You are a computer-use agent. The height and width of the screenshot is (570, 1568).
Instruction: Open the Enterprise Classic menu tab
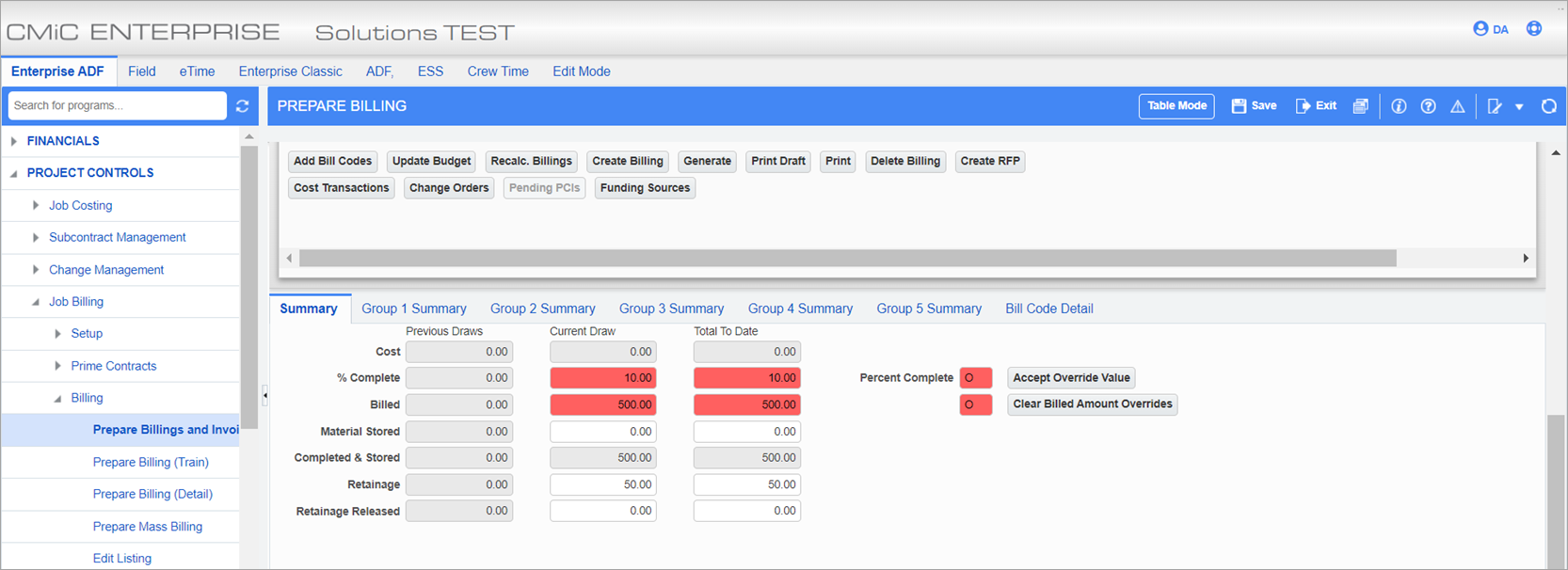click(x=290, y=71)
